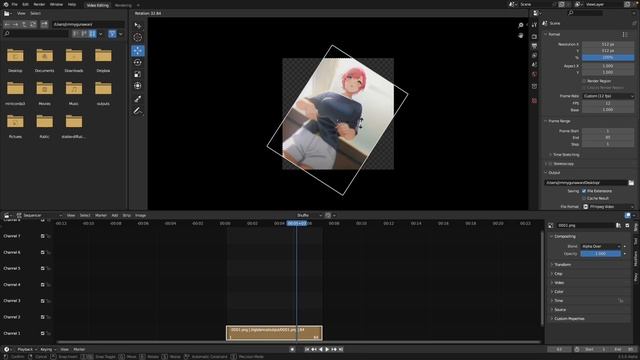Click the resolution percentage slider
This screenshot has width=640, height=360.
point(608,58)
